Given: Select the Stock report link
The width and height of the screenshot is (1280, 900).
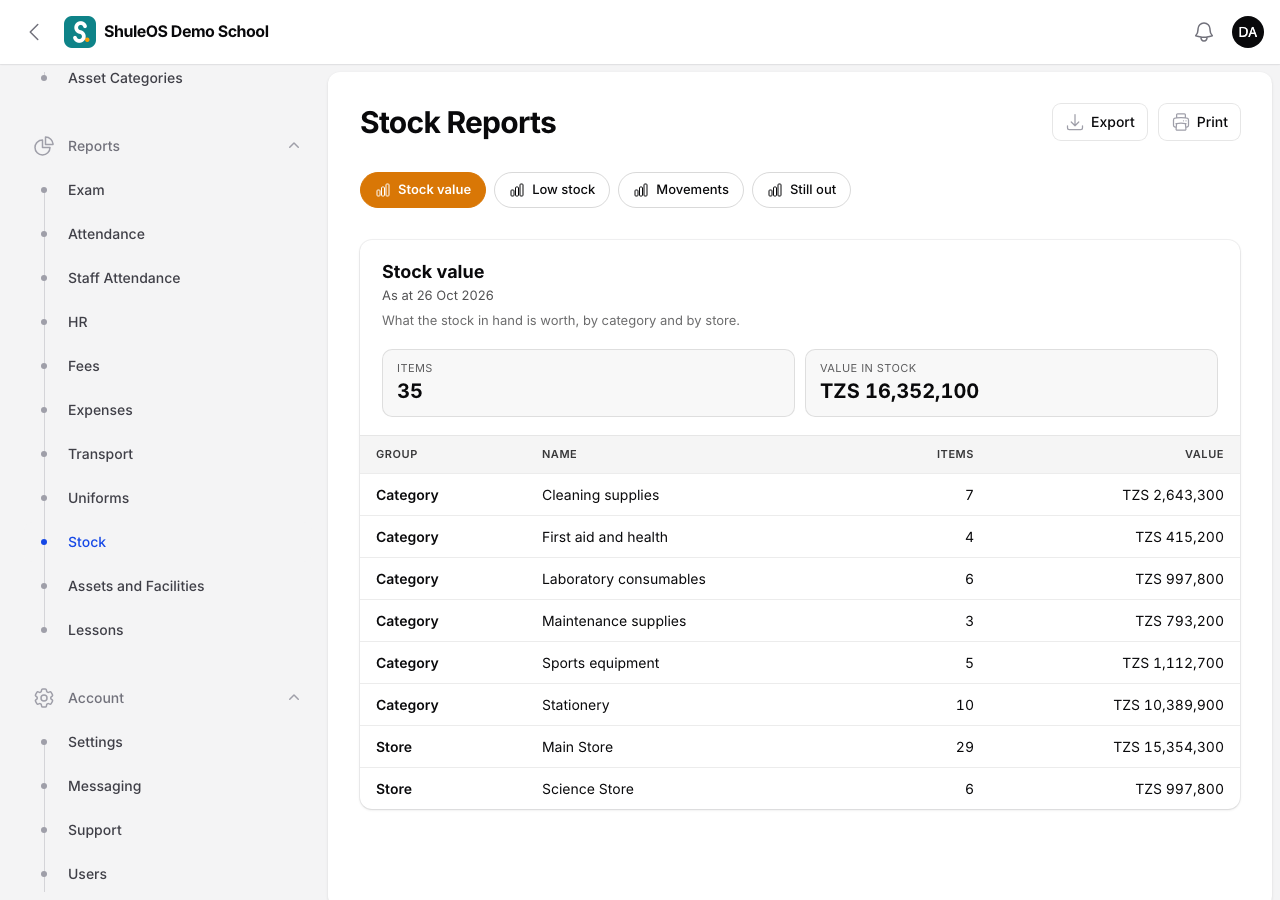Looking at the screenshot, I should [x=87, y=542].
